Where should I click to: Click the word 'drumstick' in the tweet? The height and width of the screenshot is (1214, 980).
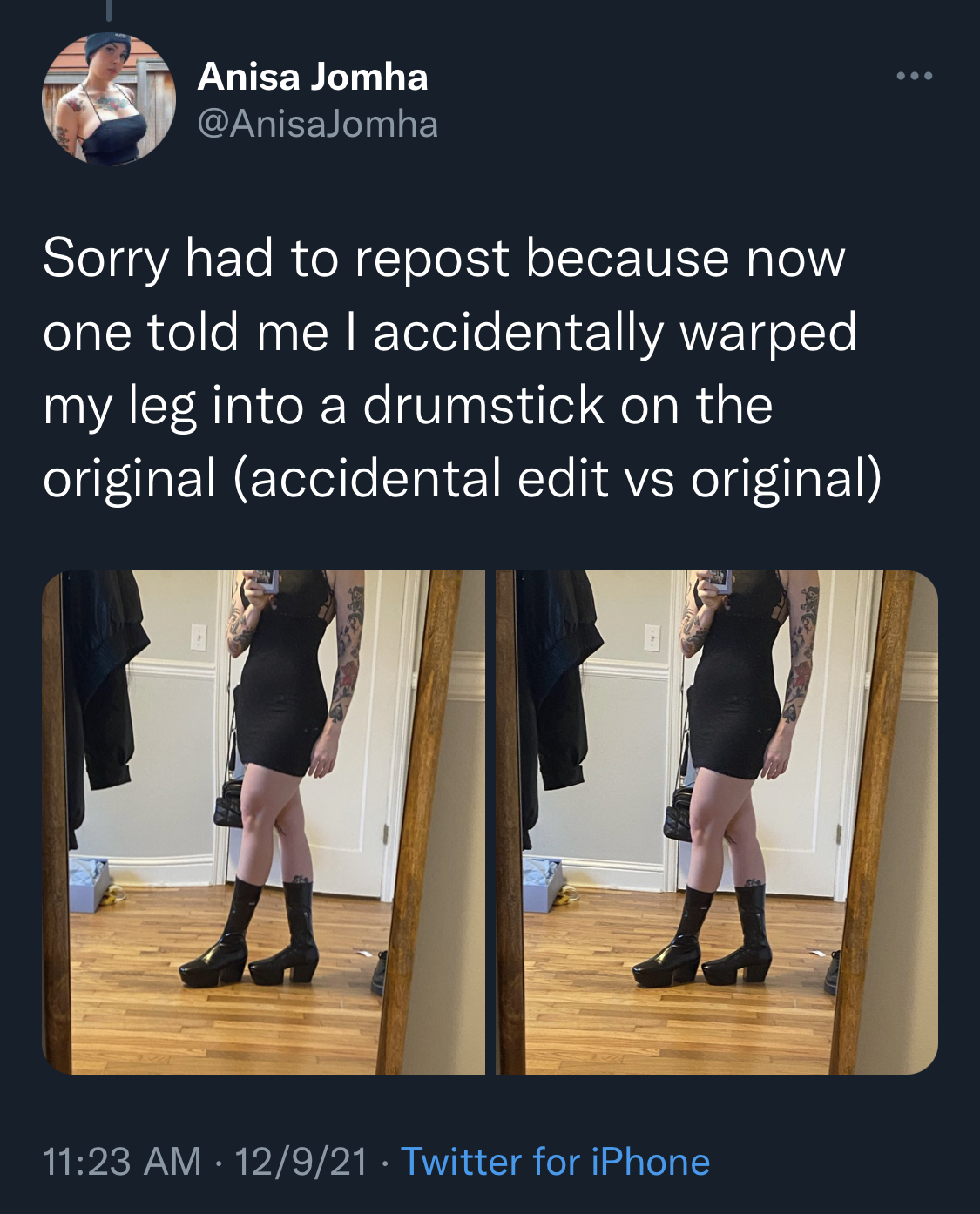coord(483,406)
